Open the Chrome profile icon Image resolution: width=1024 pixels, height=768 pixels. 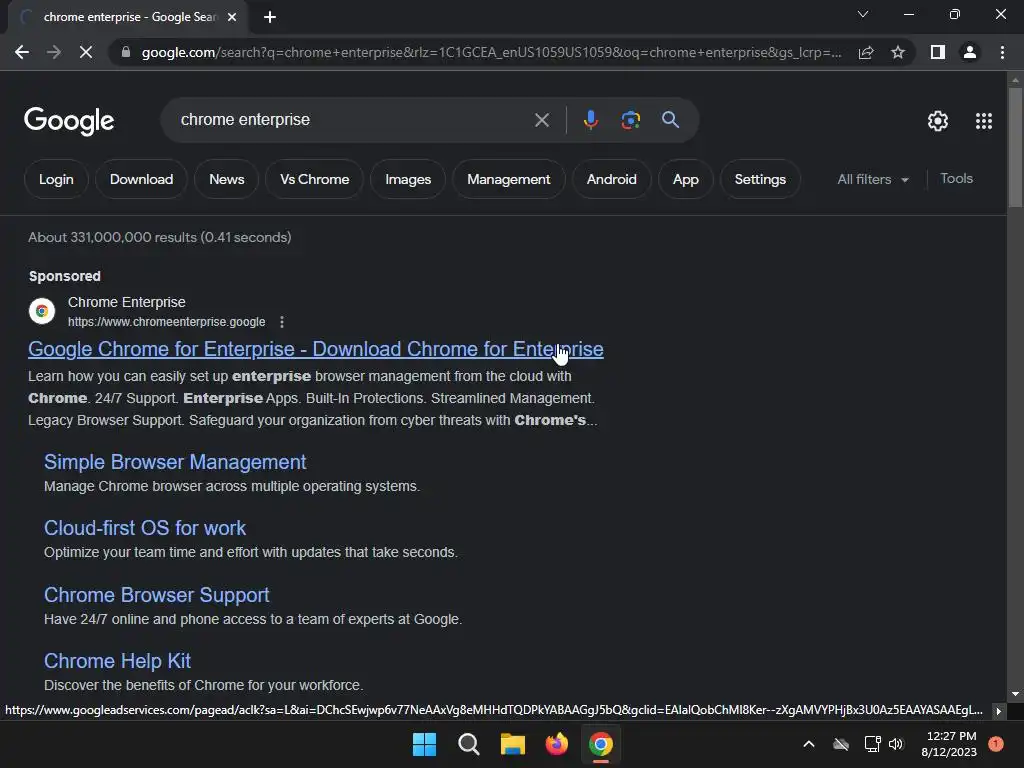pos(970,52)
